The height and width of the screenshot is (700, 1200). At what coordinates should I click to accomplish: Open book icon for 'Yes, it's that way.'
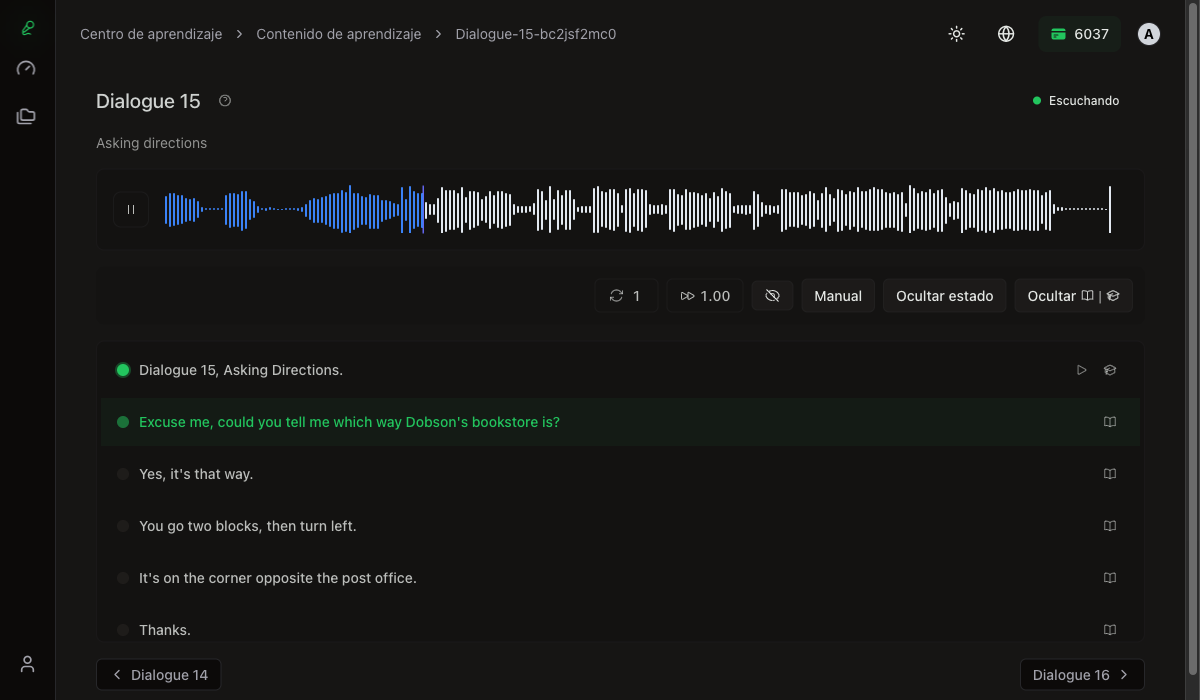(x=1109, y=474)
